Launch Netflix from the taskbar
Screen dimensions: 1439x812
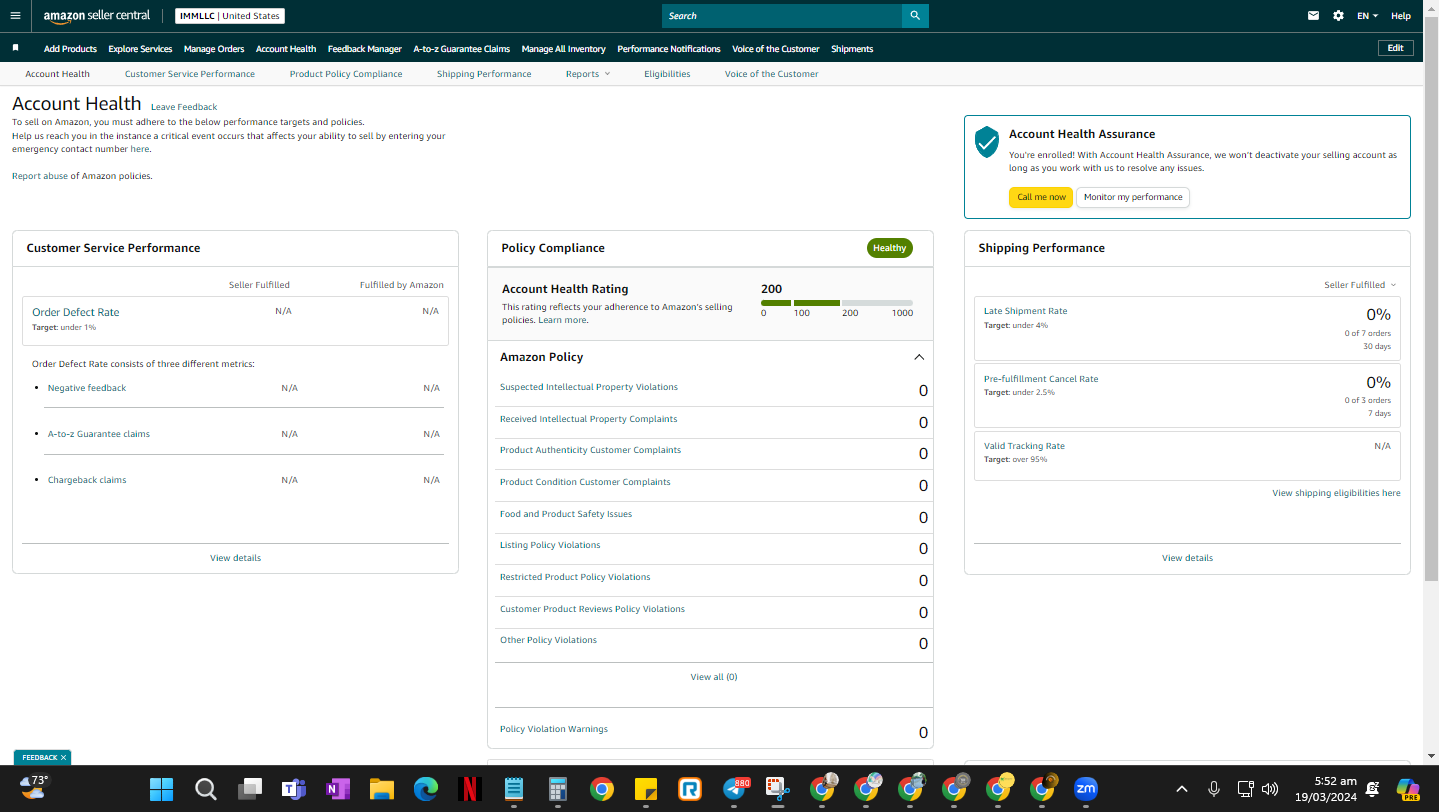pyautogui.click(x=469, y=789)
